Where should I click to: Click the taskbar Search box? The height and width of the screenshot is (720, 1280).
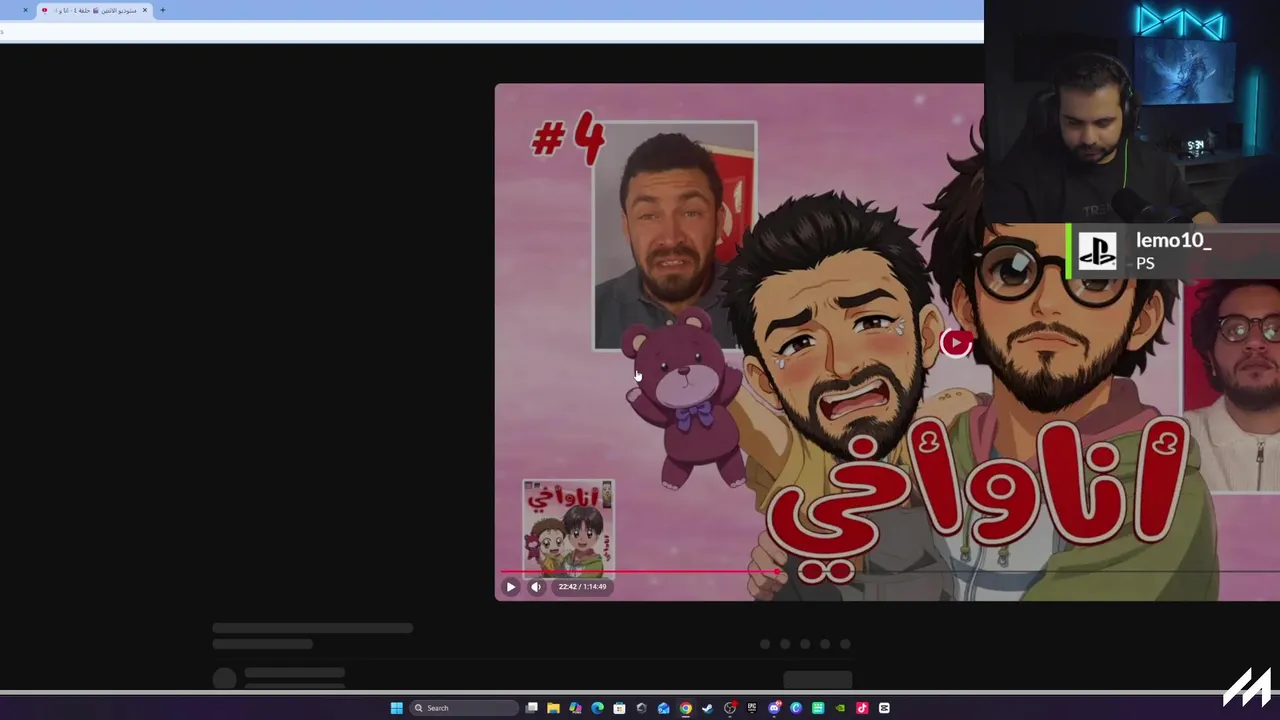click(x=464, y=708)
